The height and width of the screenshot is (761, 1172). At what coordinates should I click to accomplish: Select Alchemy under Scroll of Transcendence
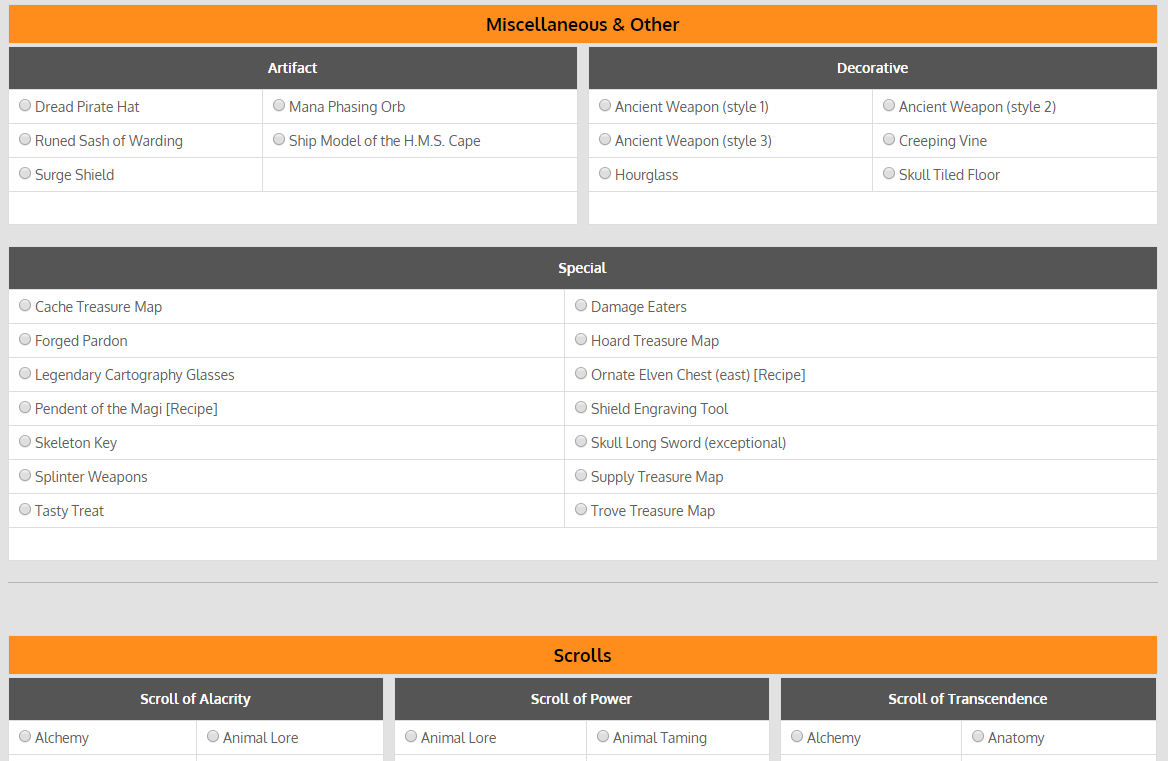[797, 736]
